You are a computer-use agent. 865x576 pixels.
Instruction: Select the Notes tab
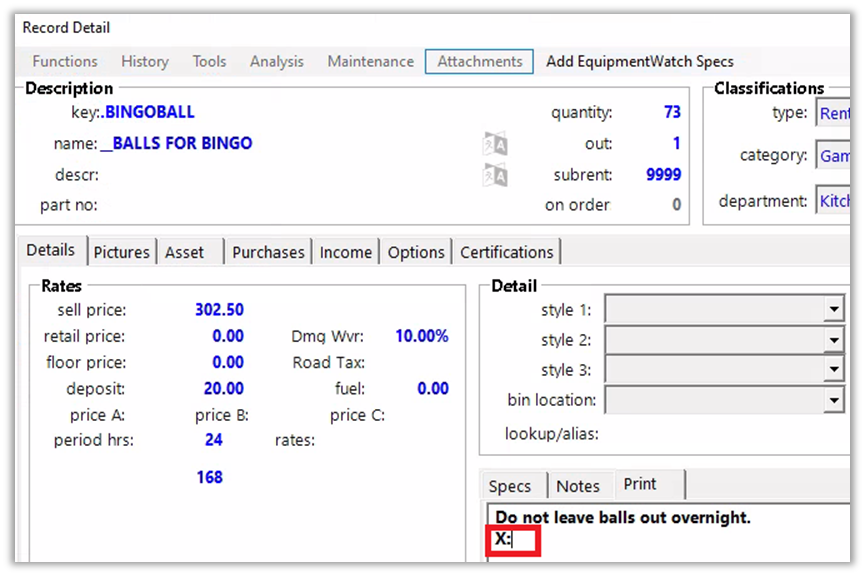578,486
